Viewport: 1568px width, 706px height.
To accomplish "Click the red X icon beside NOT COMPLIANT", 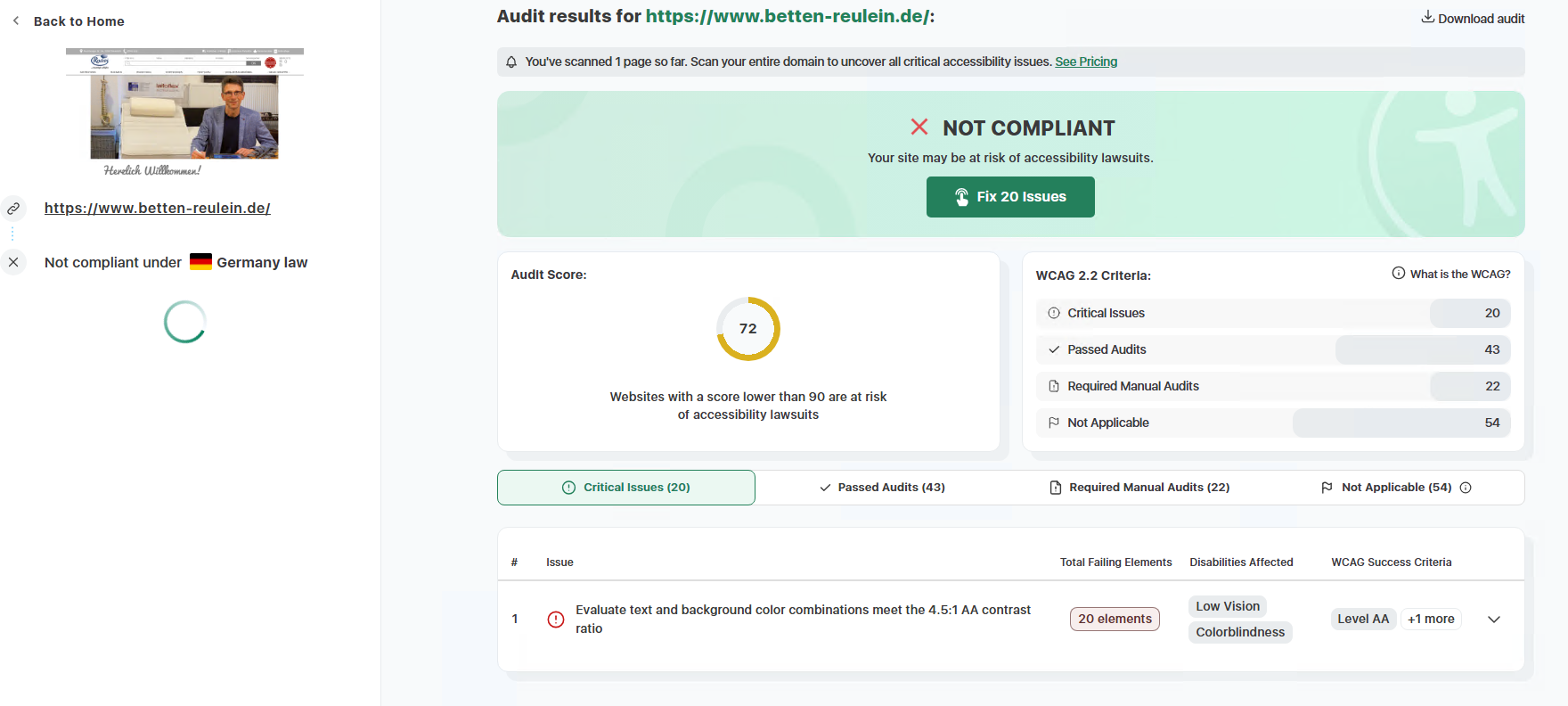I will (919, 127).
